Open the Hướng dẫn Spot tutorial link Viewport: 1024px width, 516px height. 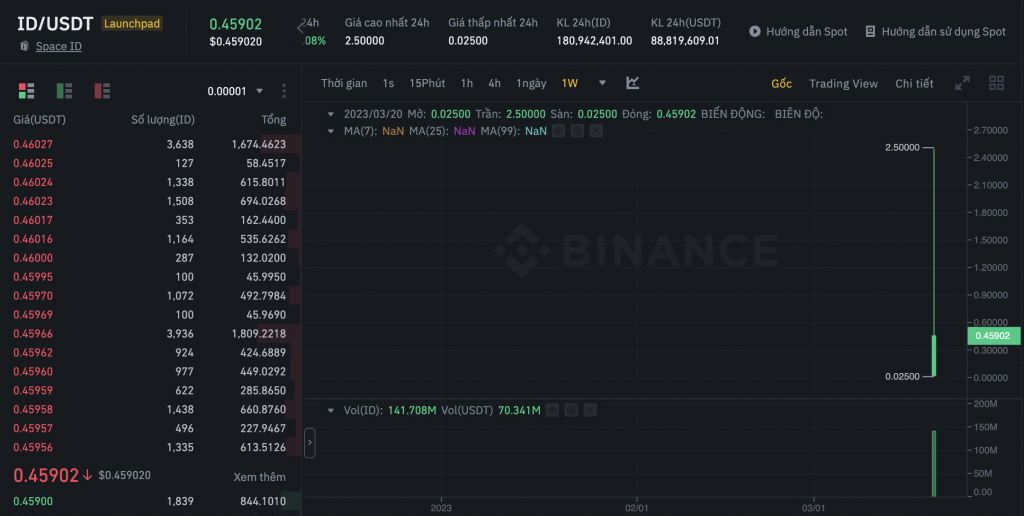click(807, 31)
